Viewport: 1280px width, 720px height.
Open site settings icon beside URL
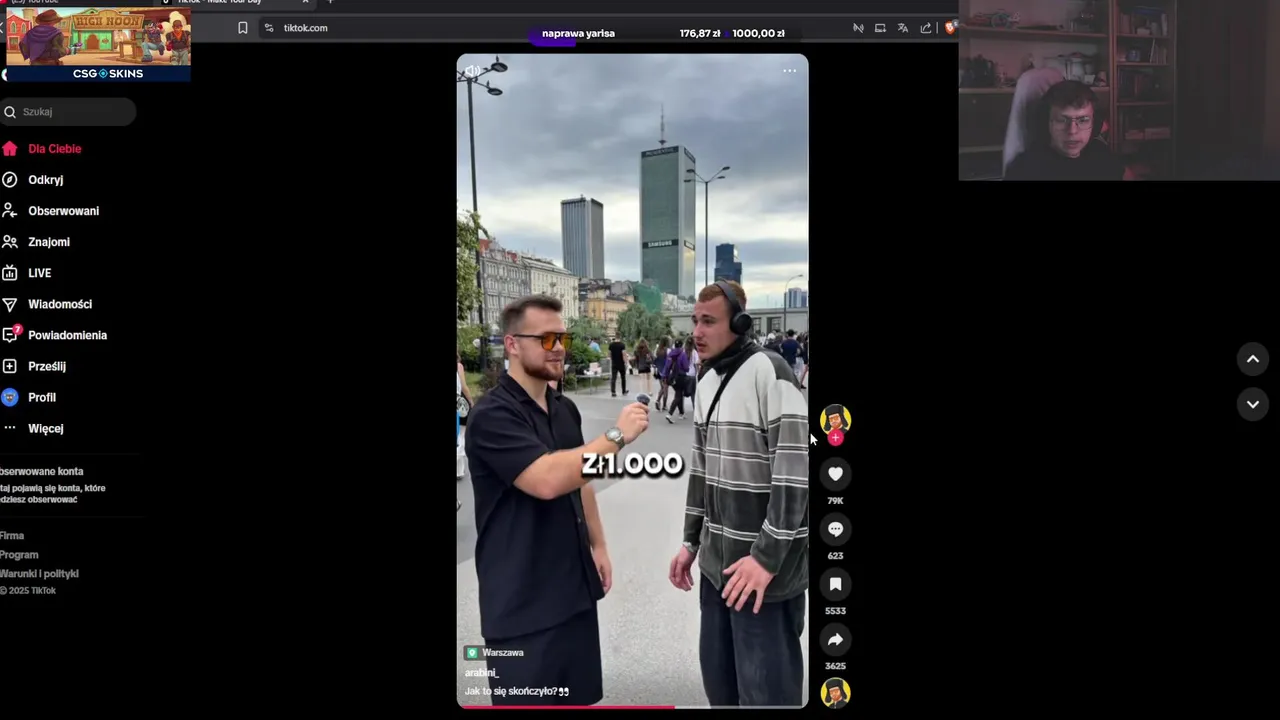click(x=269, y=28)
